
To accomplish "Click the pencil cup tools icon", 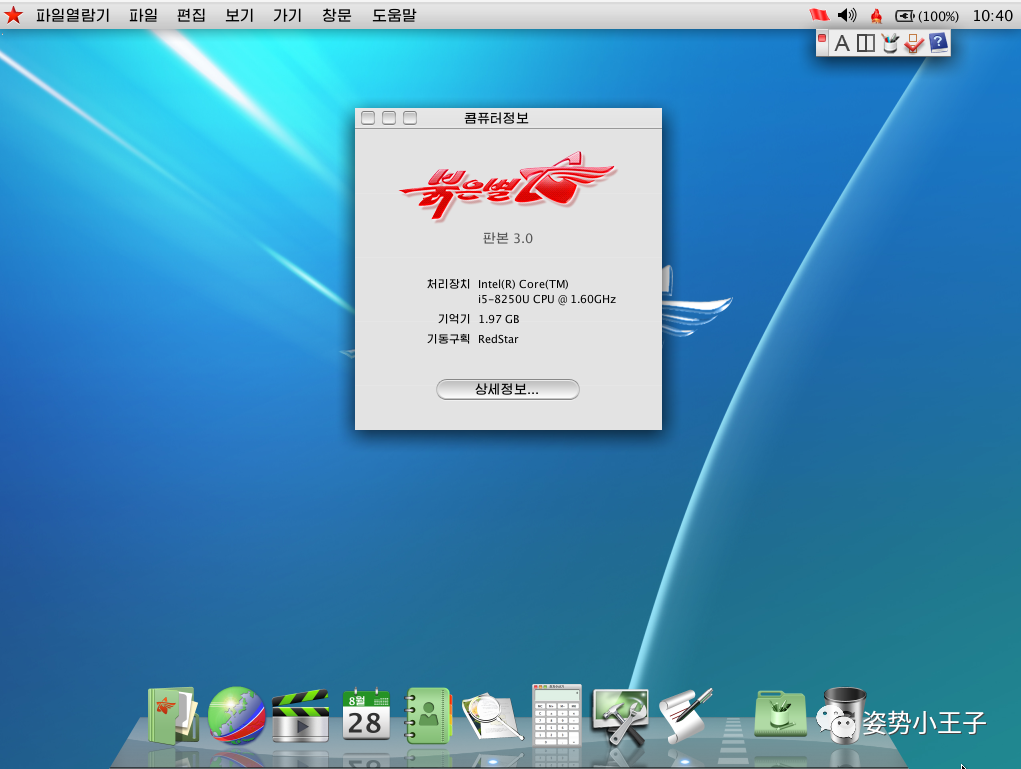I will (889, 44).
